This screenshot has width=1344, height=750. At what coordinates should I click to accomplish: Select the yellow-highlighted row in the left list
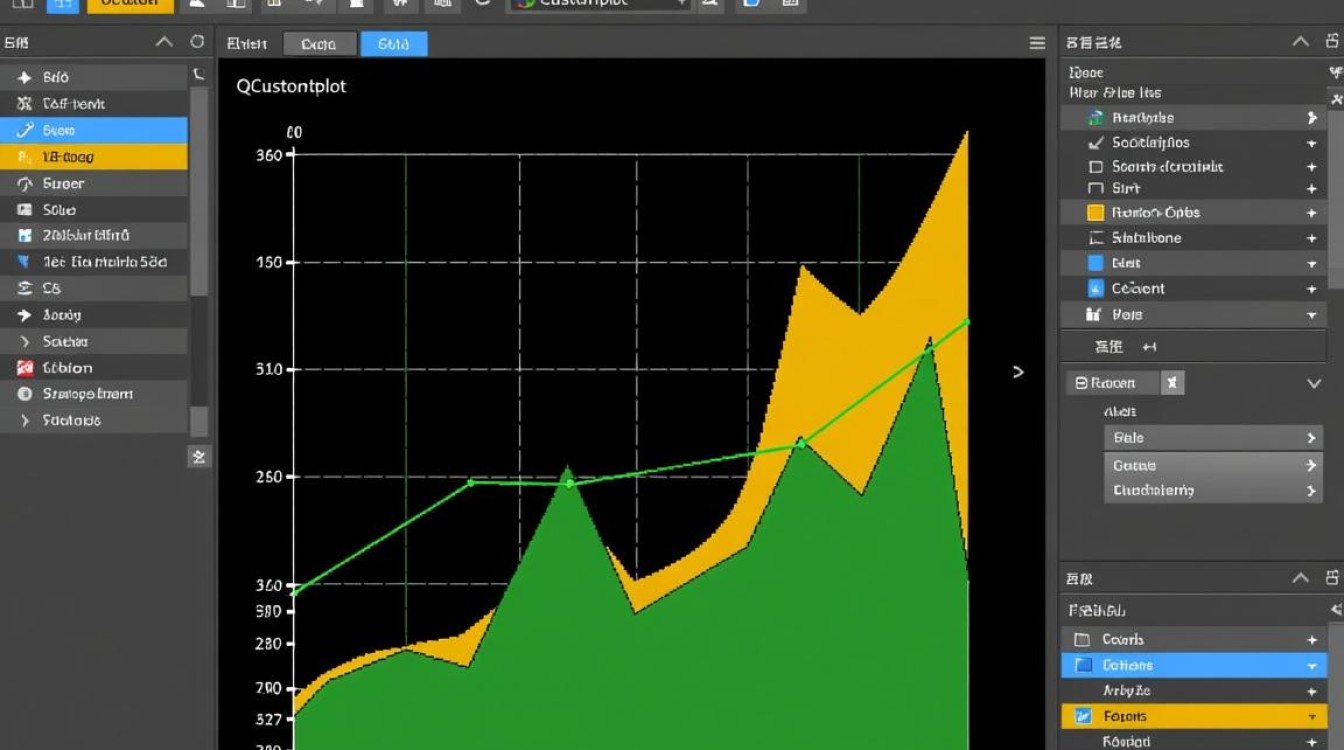click(x=93, y=157)
